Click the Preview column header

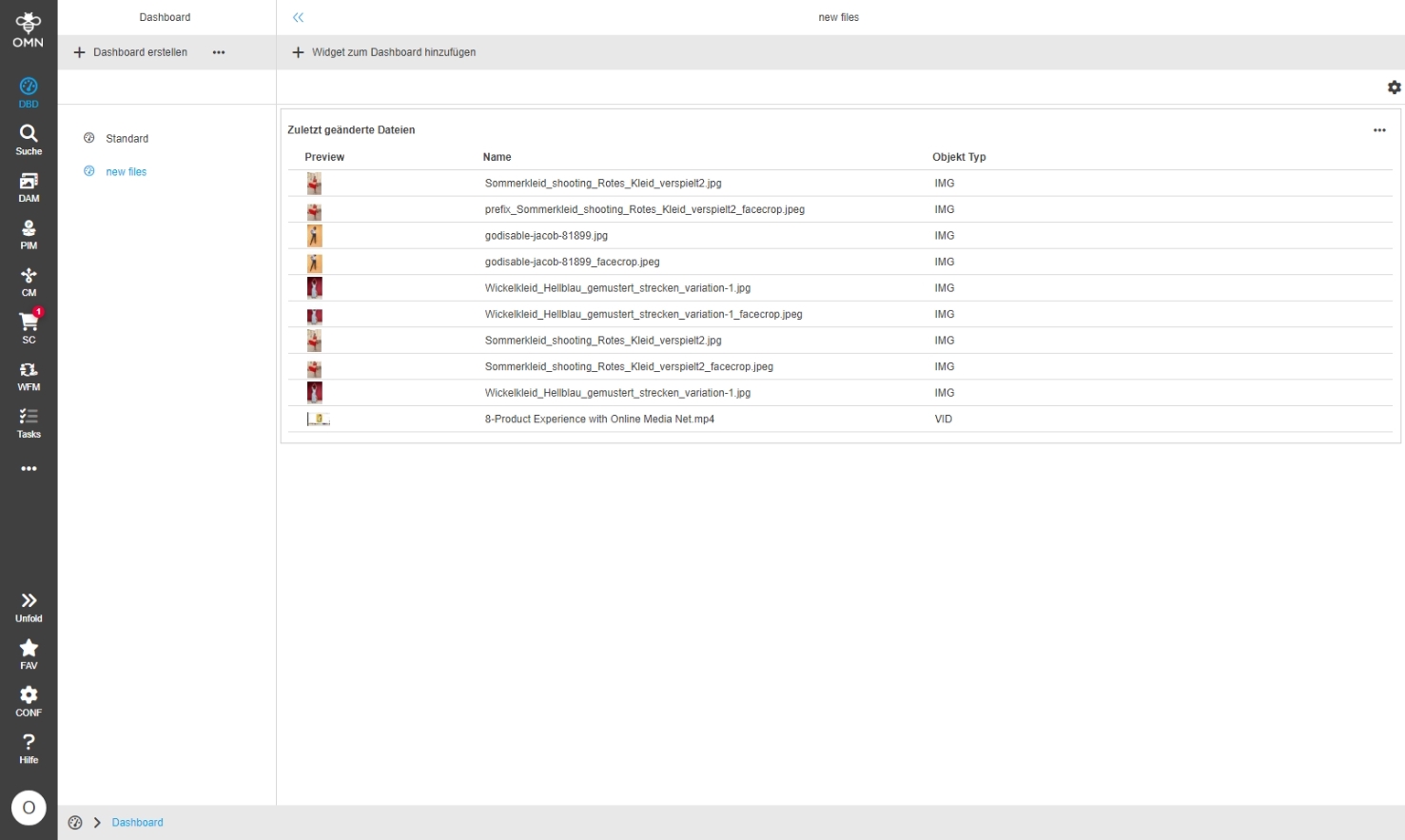324,157
